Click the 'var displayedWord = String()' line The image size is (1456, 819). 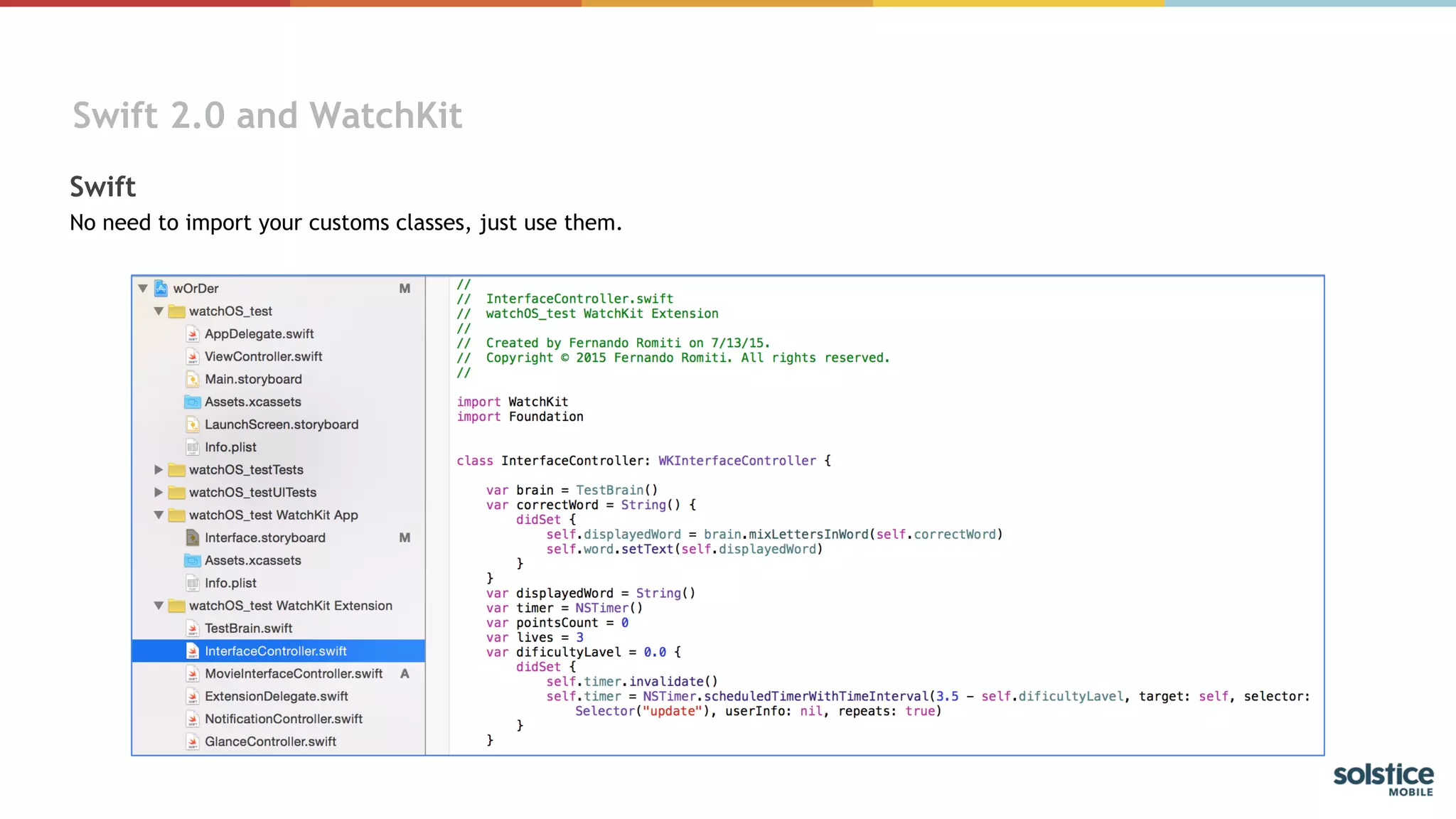pyautogui.click(x=591, y=594)
